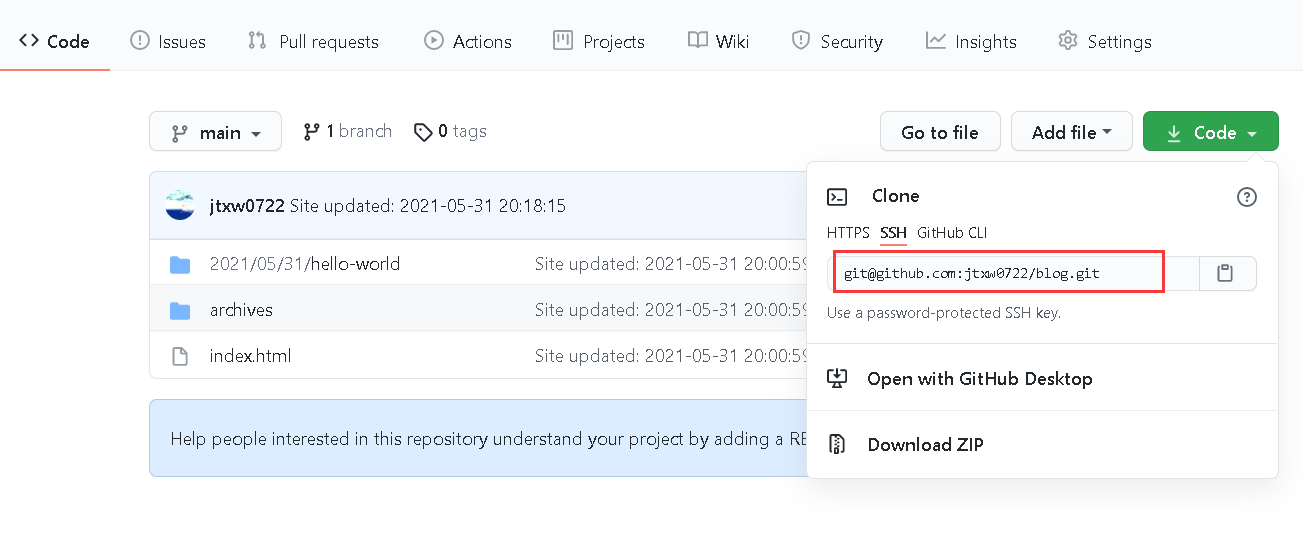Screen dimensions: 1303x539
Task: Switch to the GitHub CLI clone tab
Action: 952,233
